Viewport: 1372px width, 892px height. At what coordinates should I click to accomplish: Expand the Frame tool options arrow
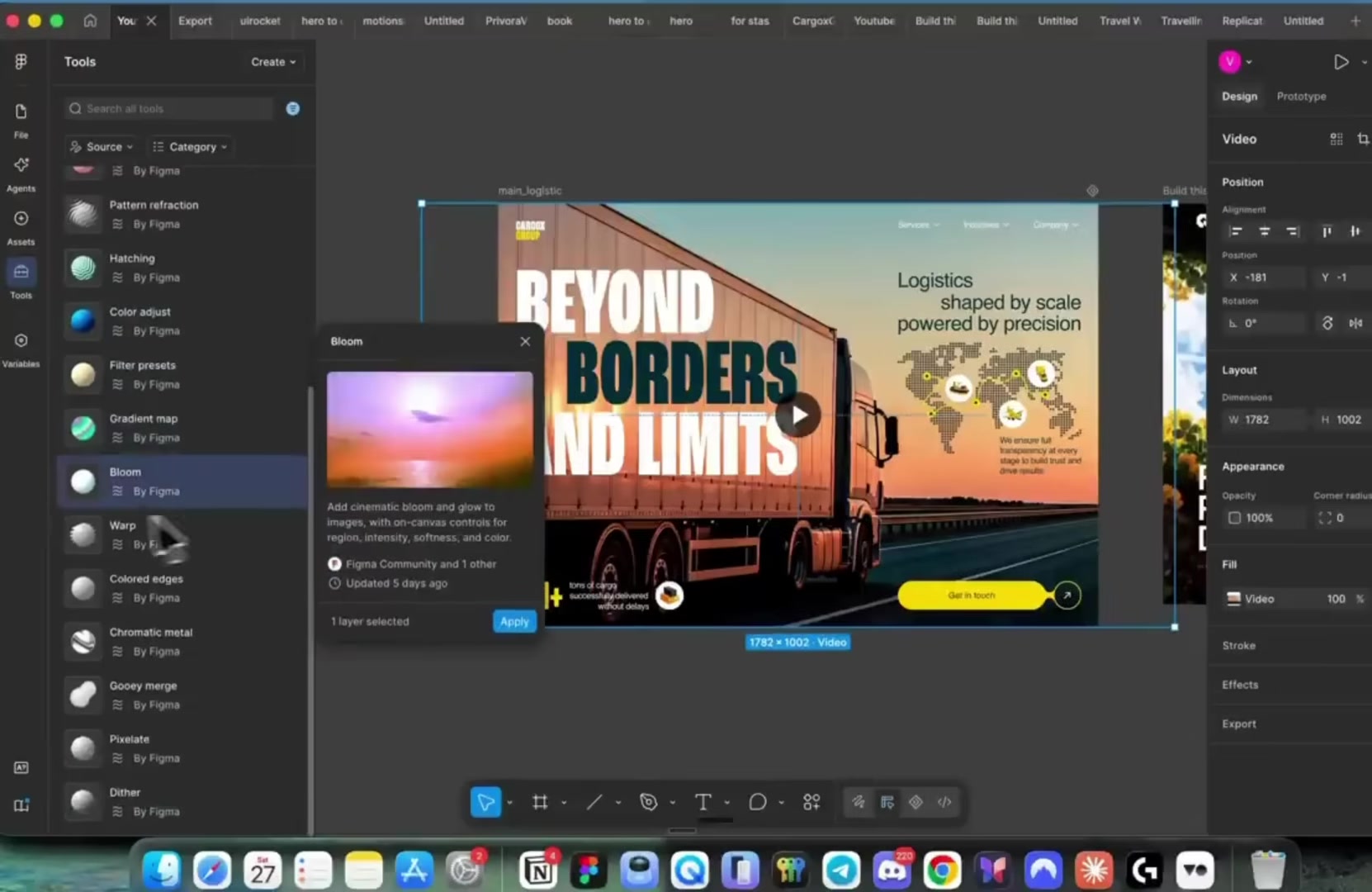(564, 802)
